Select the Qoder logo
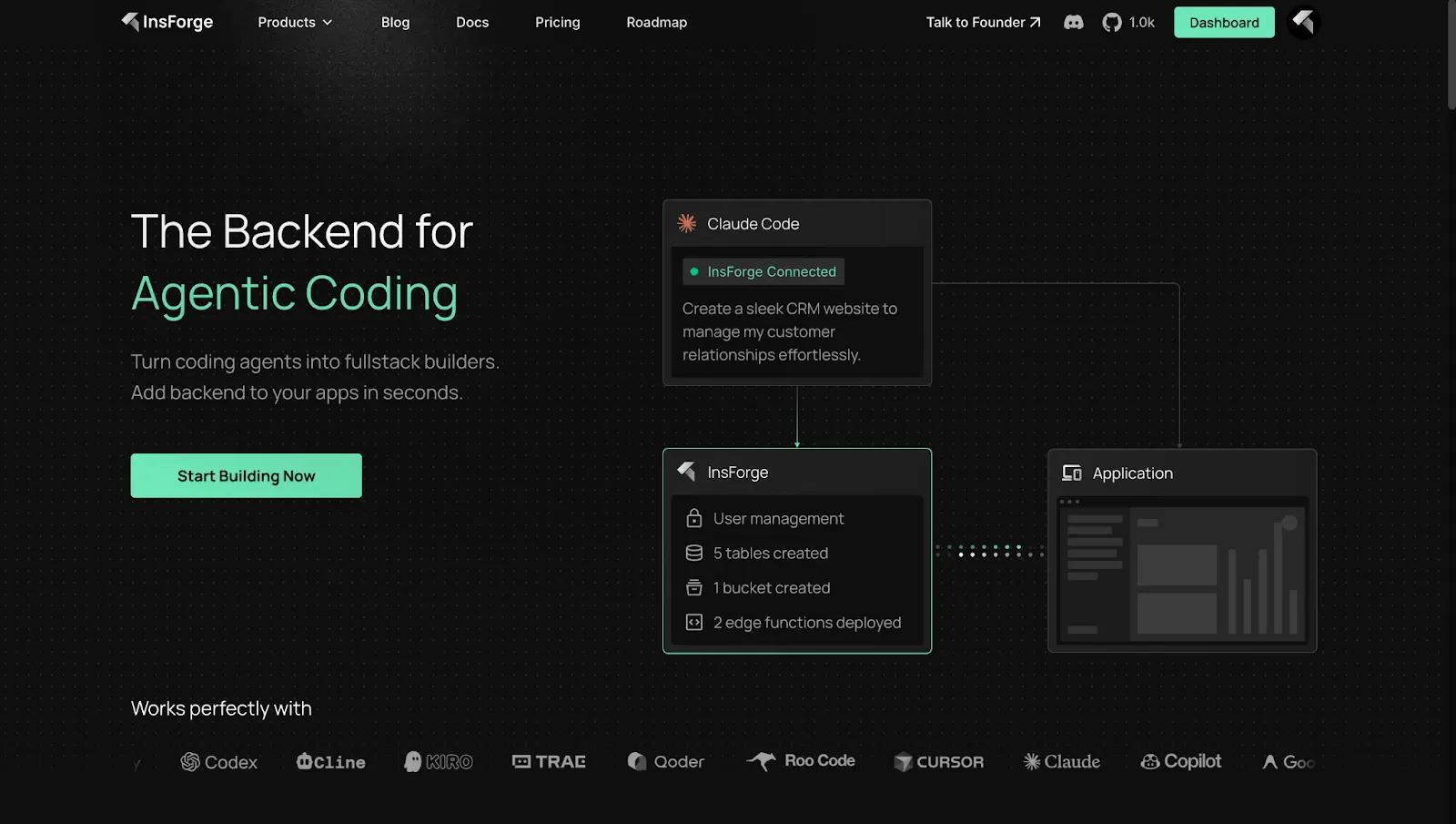Viewport: 1456px width, 824px height. pos(665,761)
